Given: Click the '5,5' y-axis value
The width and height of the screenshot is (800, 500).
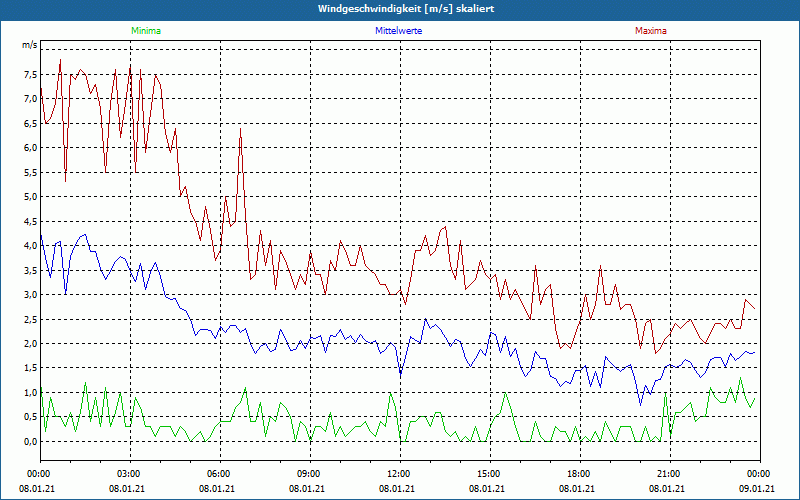Looking at the screenshot, I should (x=31, y=172).
